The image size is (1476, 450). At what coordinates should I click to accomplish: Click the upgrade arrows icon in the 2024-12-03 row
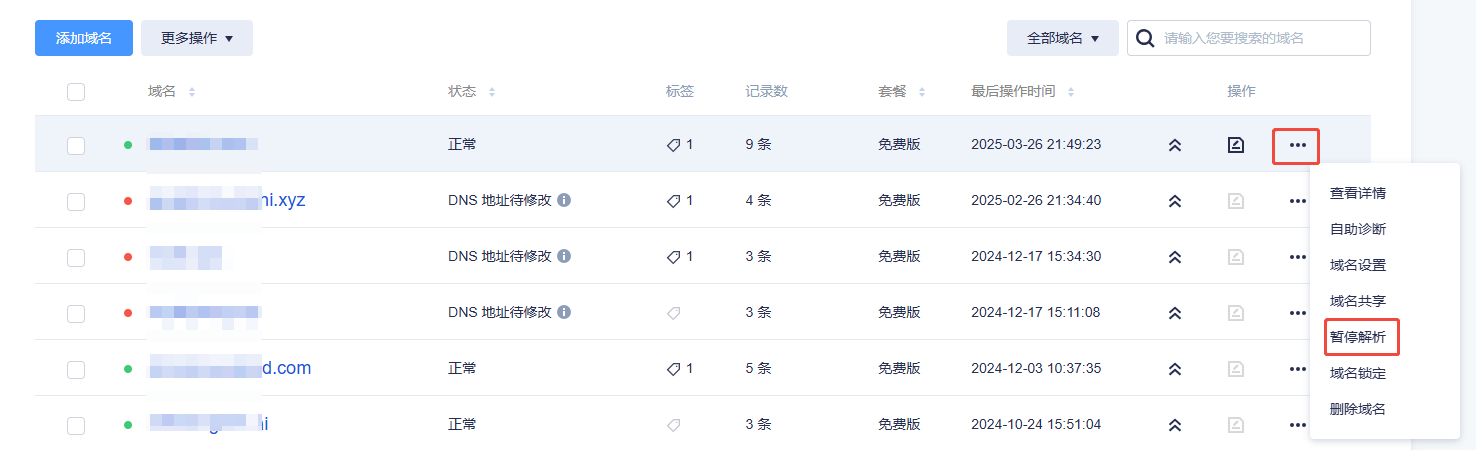1175,369
